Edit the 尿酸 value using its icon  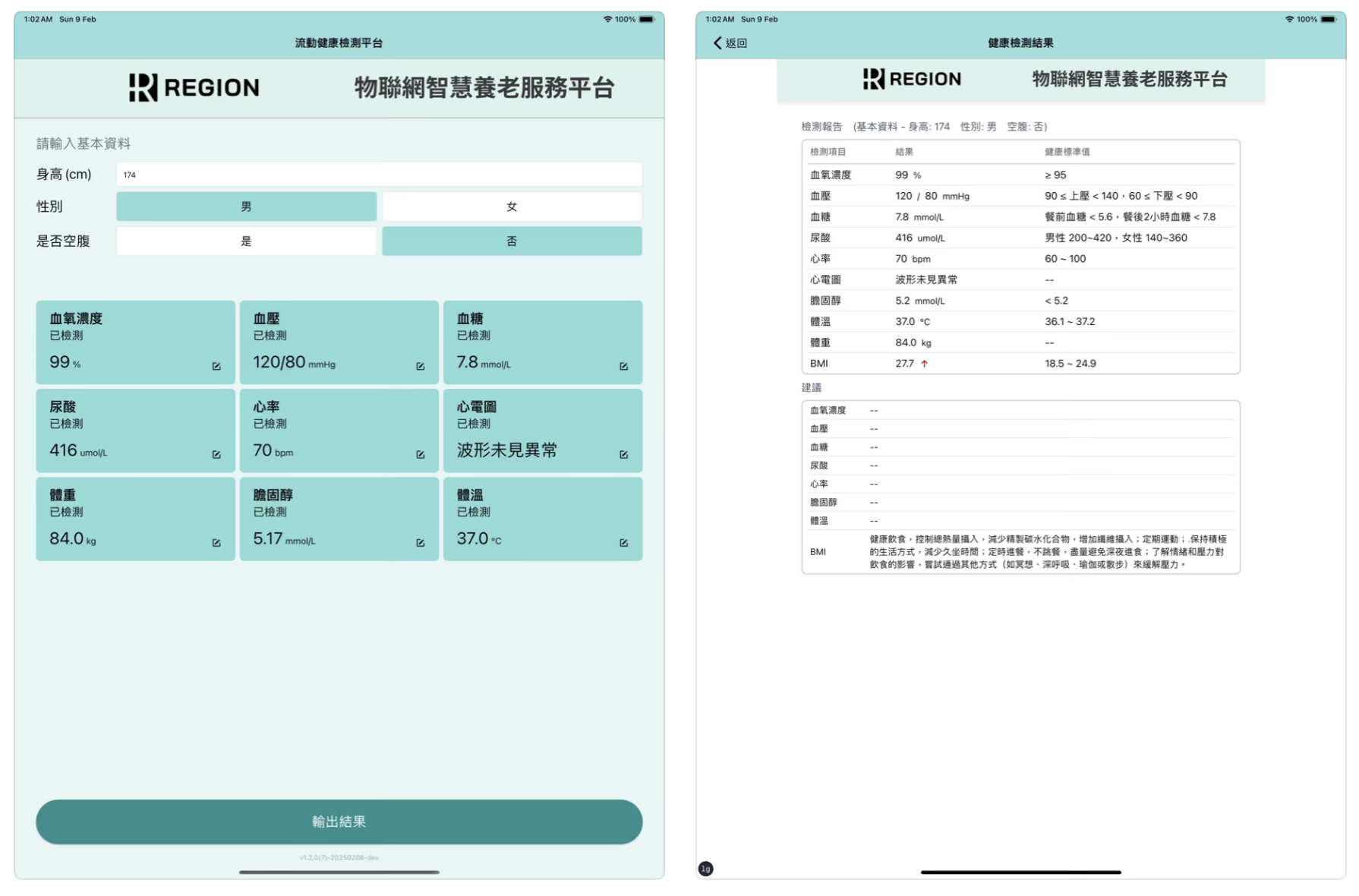(x=216, y=454)
